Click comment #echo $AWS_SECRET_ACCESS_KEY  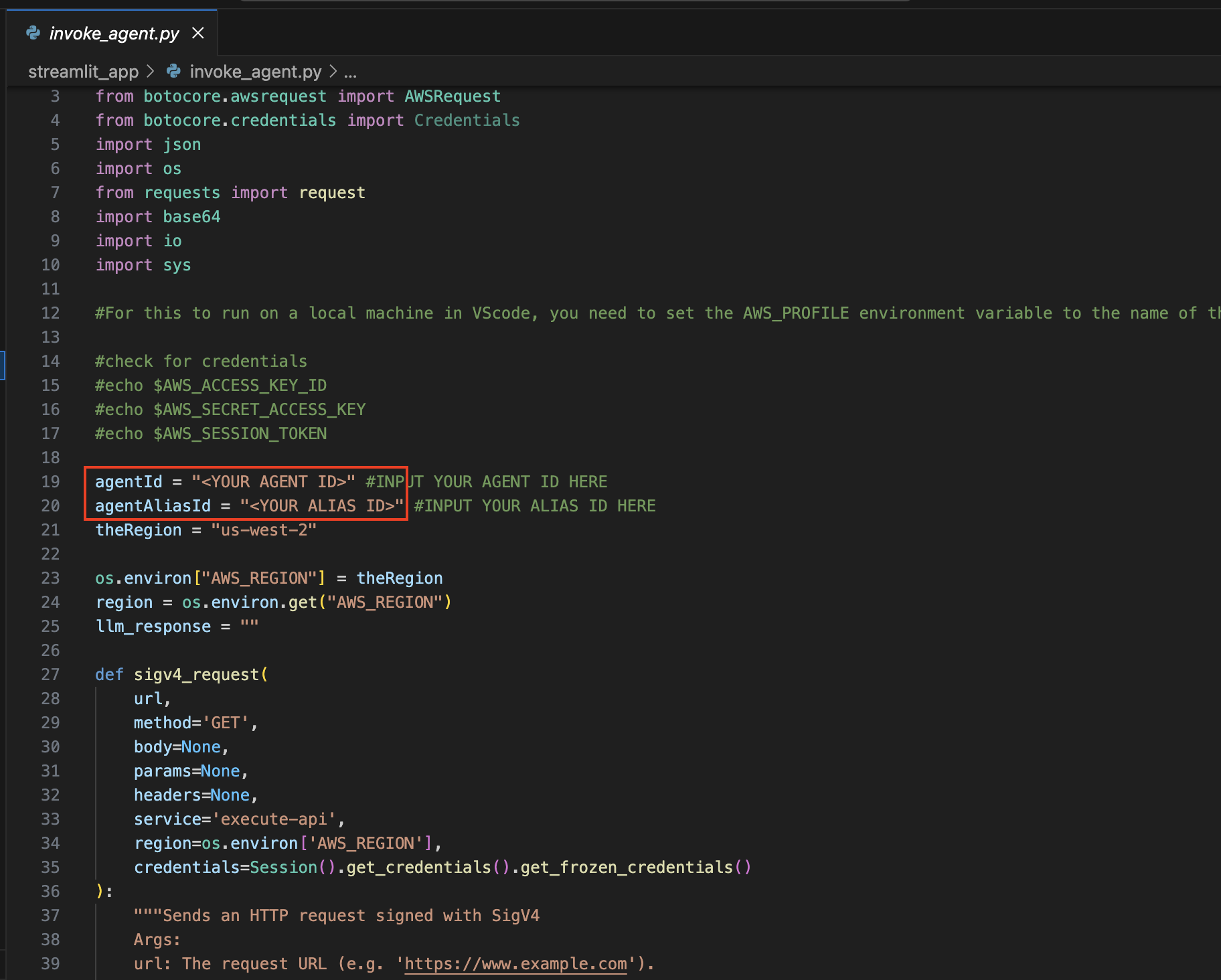(x=230, y=410)
